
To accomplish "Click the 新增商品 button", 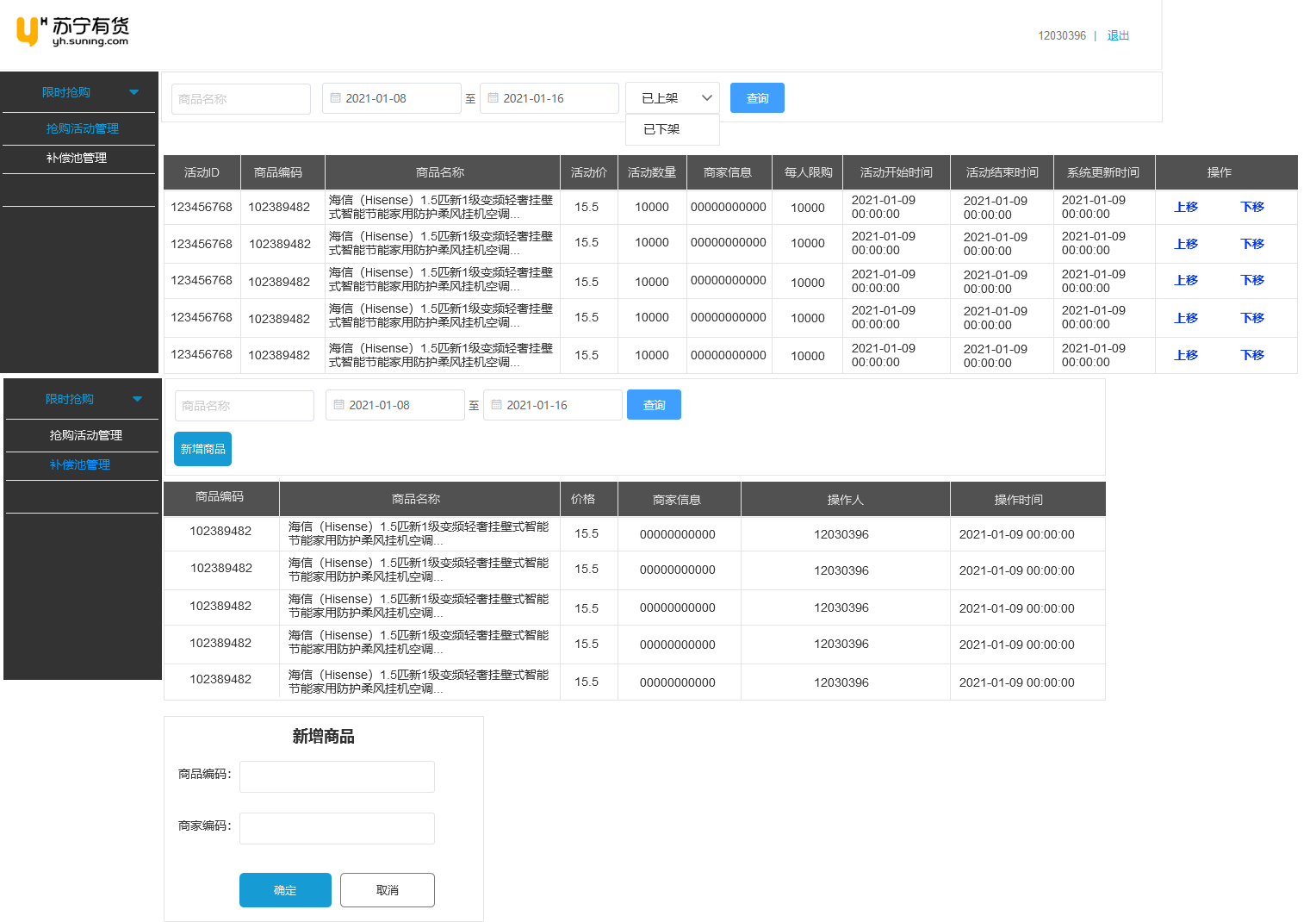I will pos(202,449).
